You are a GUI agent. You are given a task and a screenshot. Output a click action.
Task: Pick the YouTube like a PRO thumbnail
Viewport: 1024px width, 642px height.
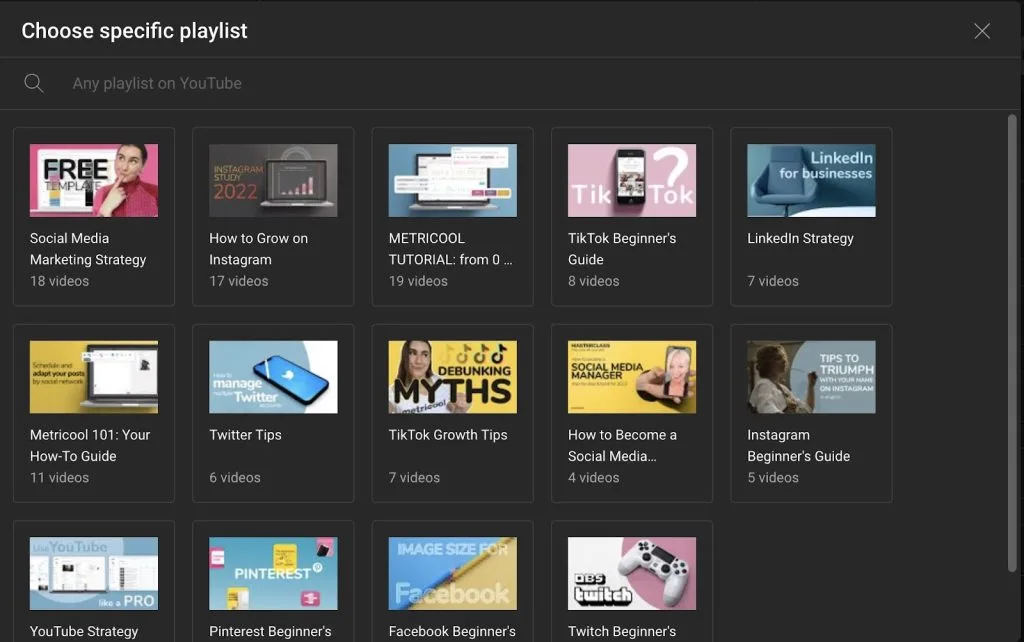click(x=93, y=573)
